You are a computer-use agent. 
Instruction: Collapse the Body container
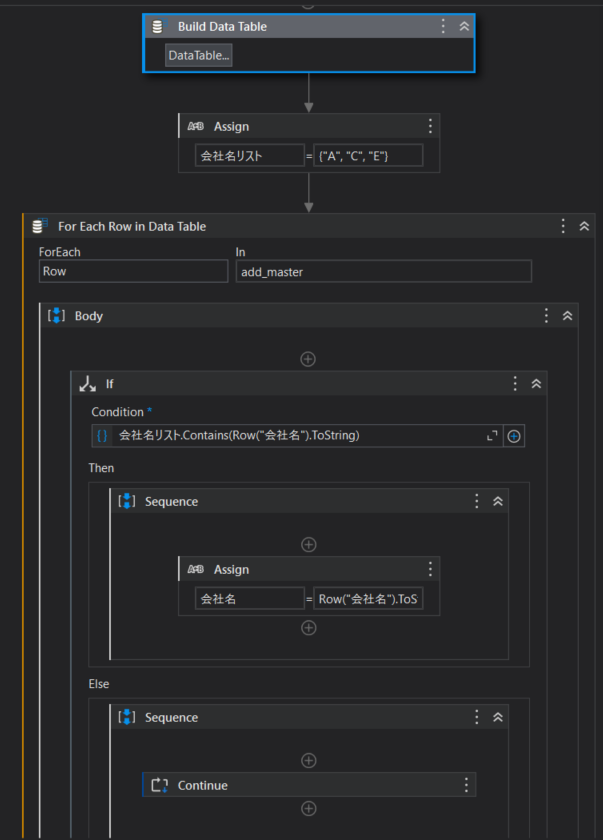[568, 316]
